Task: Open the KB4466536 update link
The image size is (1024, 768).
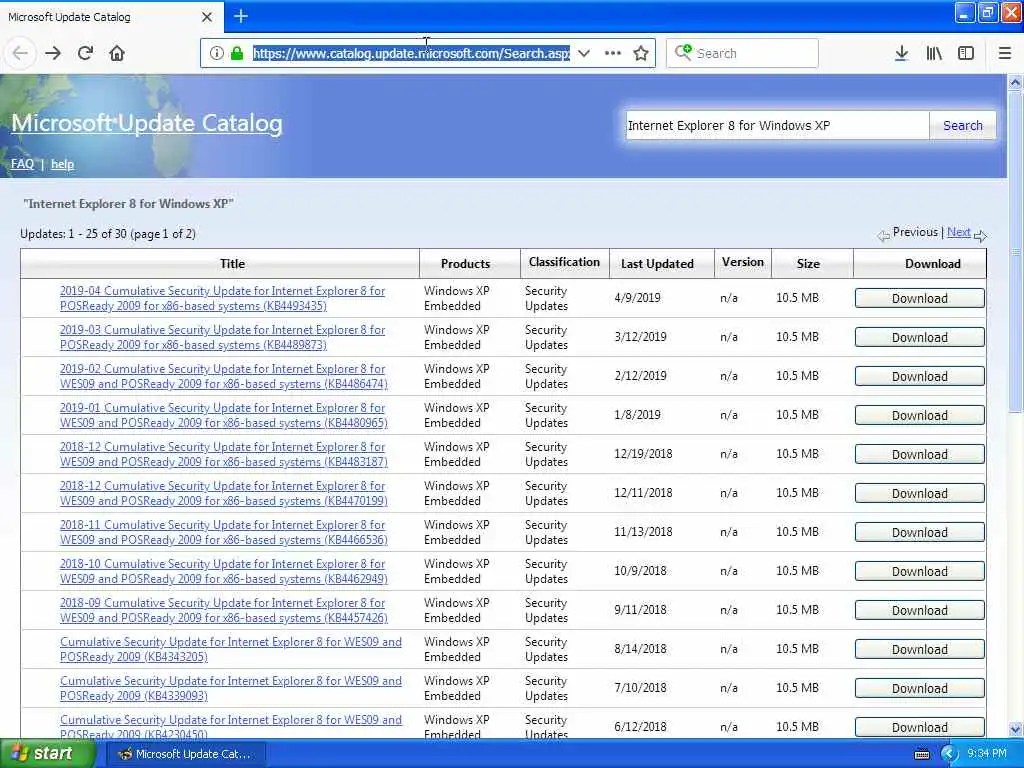Action: 223,532
